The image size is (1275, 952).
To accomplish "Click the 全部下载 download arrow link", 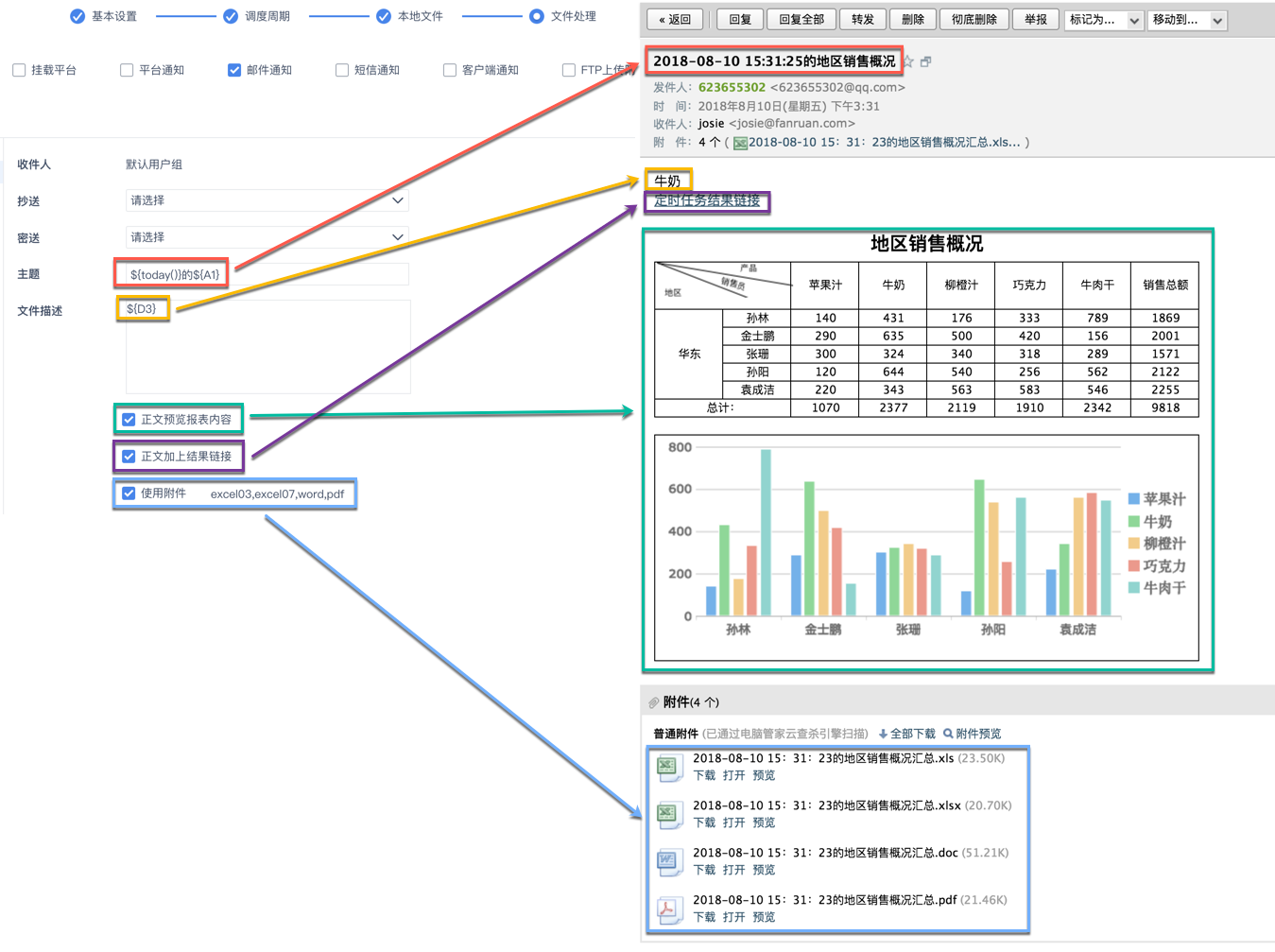I will pos(907,734).
